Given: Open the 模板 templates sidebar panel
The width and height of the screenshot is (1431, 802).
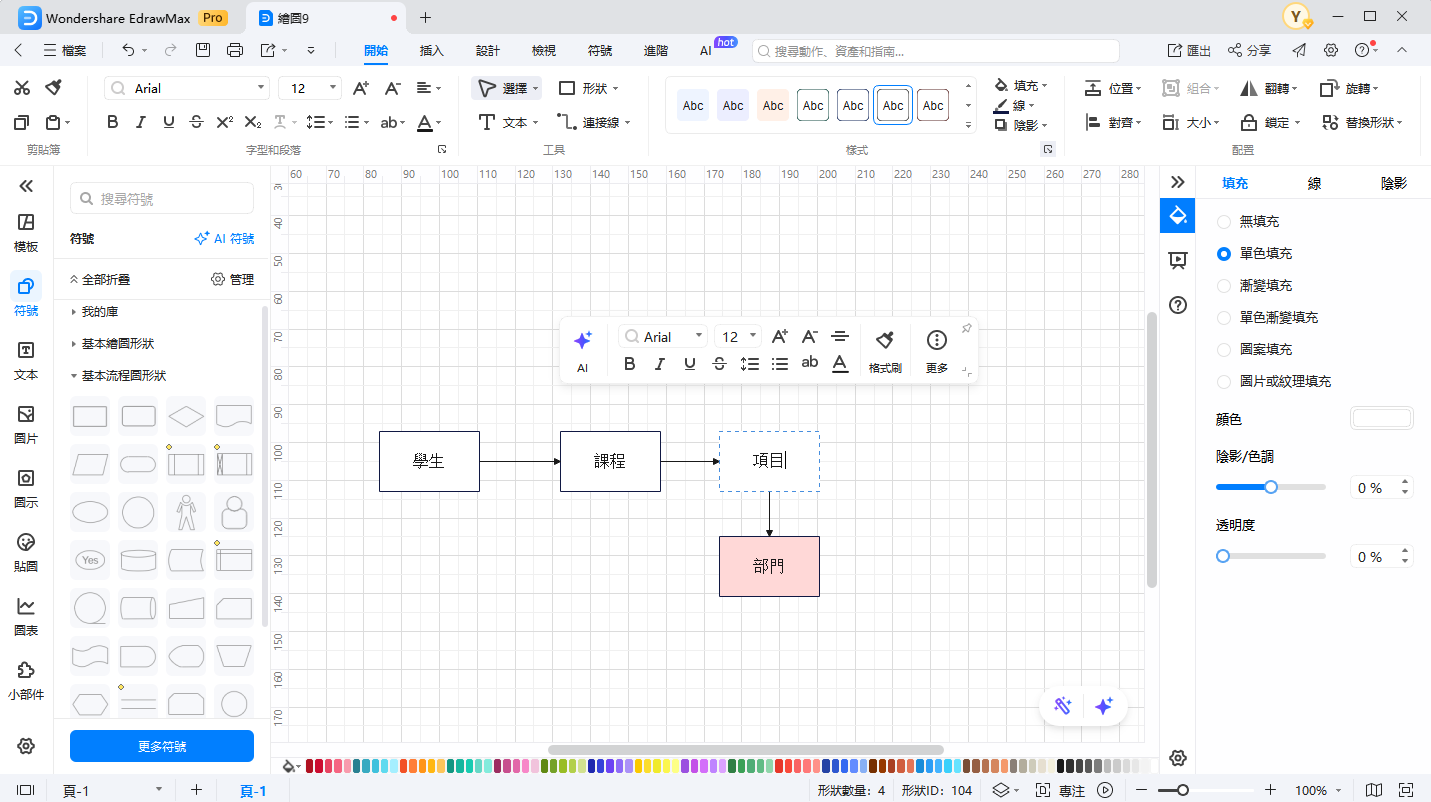Looking at the screenshot, I should [x=26, y=232].
